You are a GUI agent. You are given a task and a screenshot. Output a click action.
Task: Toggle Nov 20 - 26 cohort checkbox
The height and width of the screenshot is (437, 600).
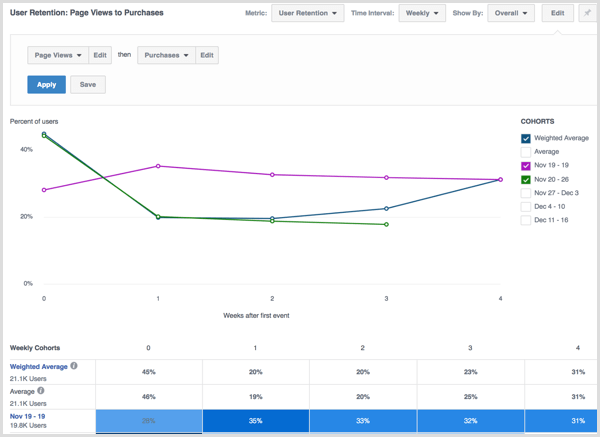point(526,179)
